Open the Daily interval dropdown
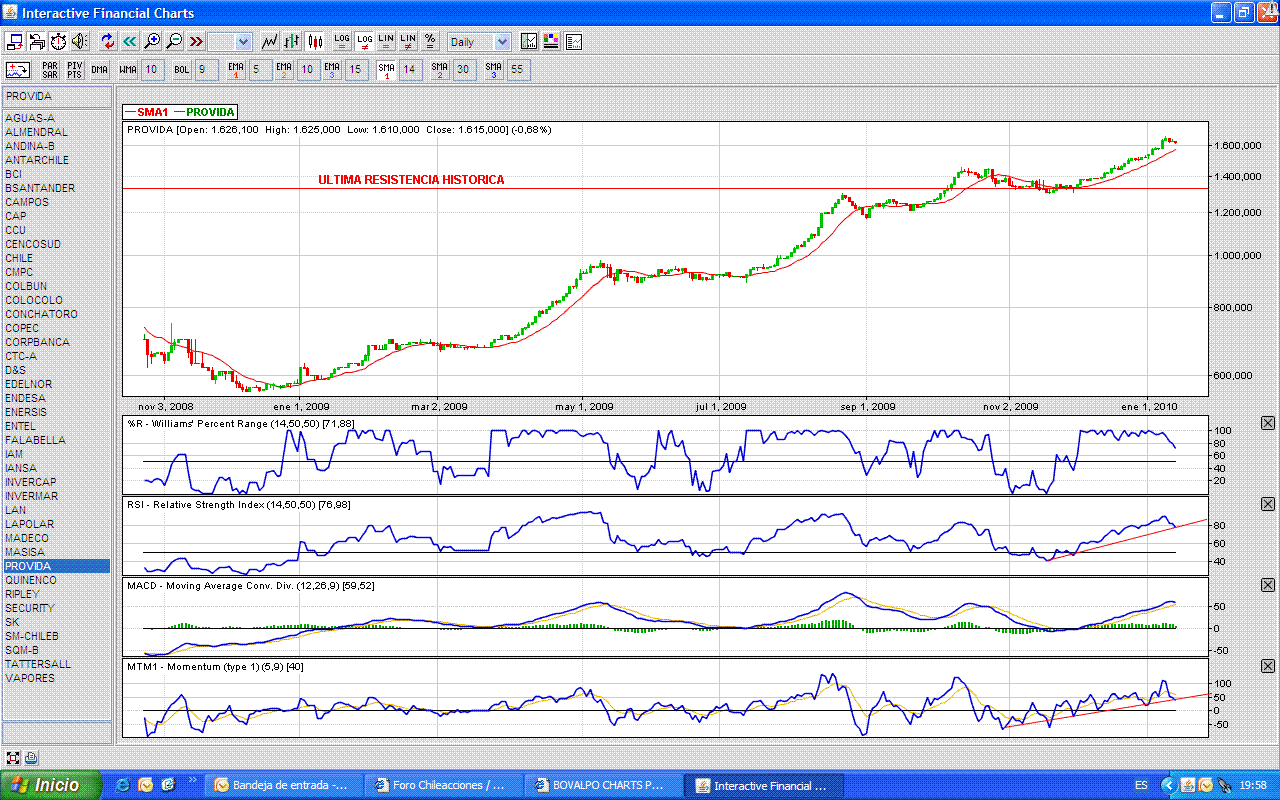1280x800 pixels. (479, 42)
